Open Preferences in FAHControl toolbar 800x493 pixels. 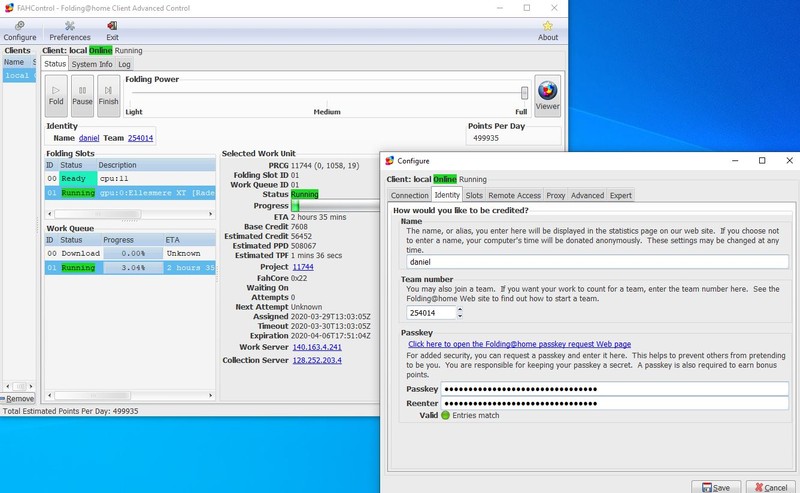(x=70, y=31)
